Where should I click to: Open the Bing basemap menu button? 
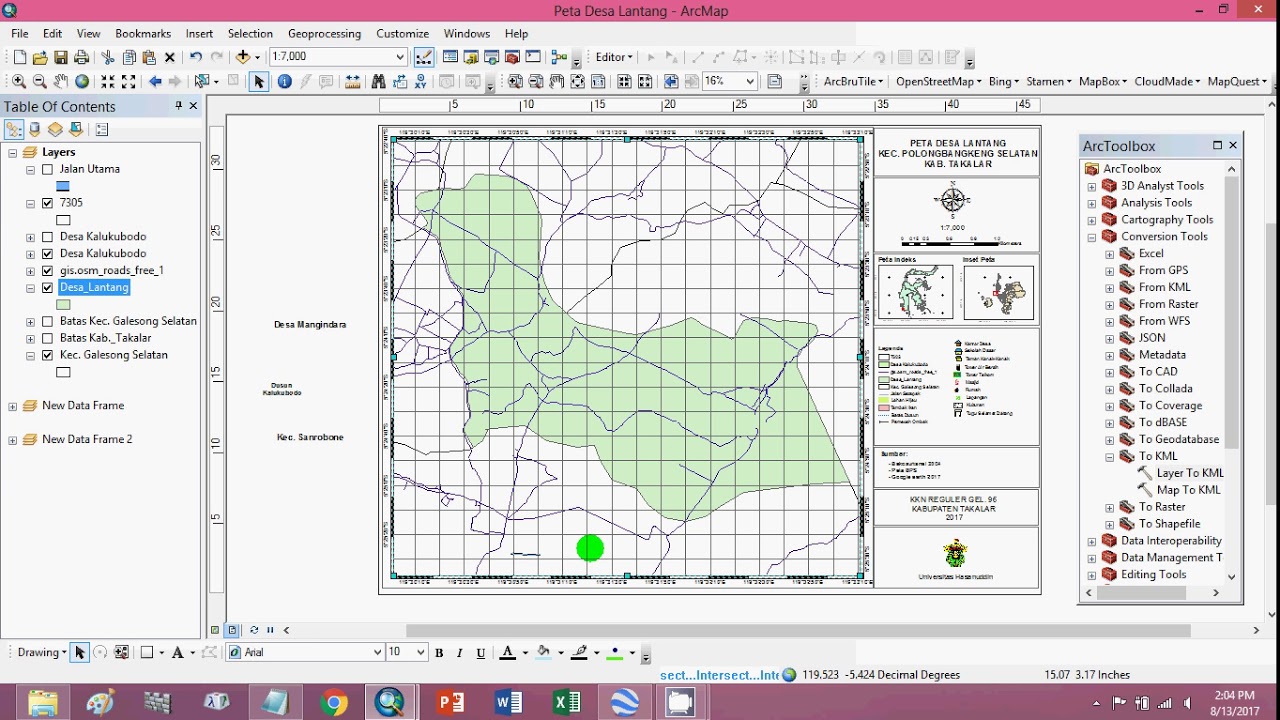click(1003, 82)
